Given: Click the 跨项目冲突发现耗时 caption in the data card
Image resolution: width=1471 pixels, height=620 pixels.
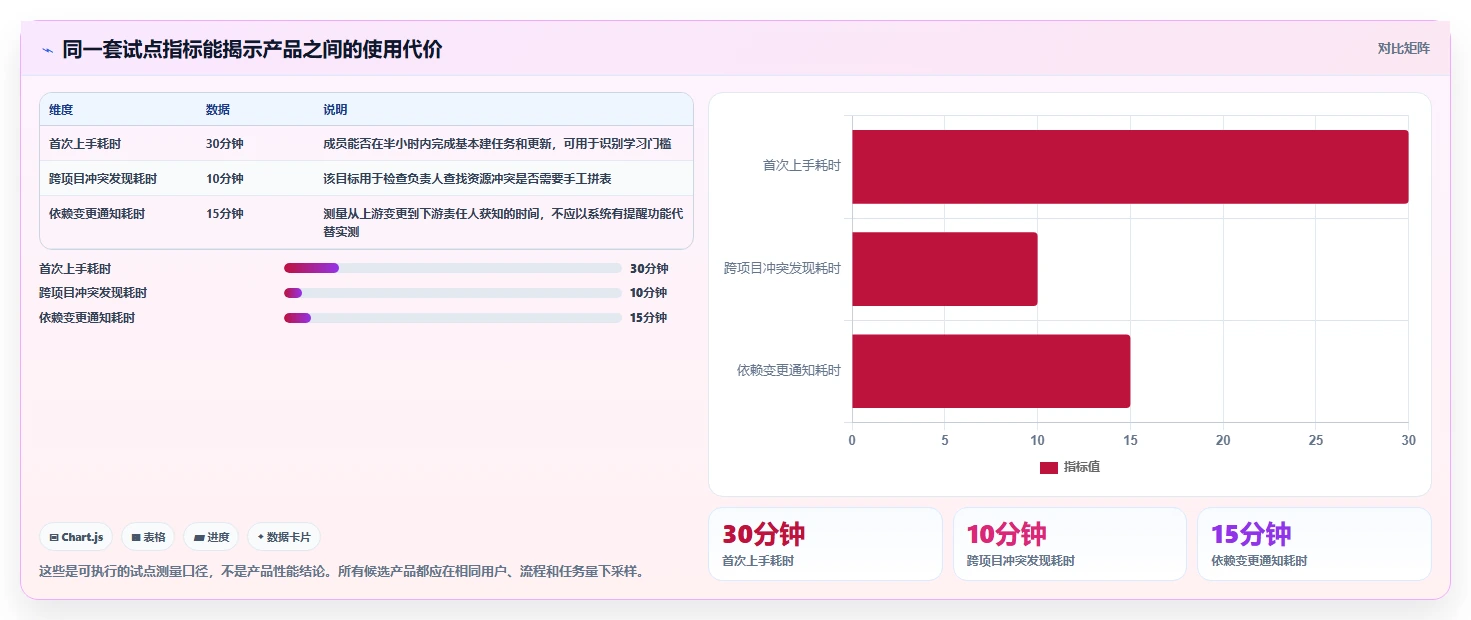Looking at the screenshot, I should click(1020, 561).
